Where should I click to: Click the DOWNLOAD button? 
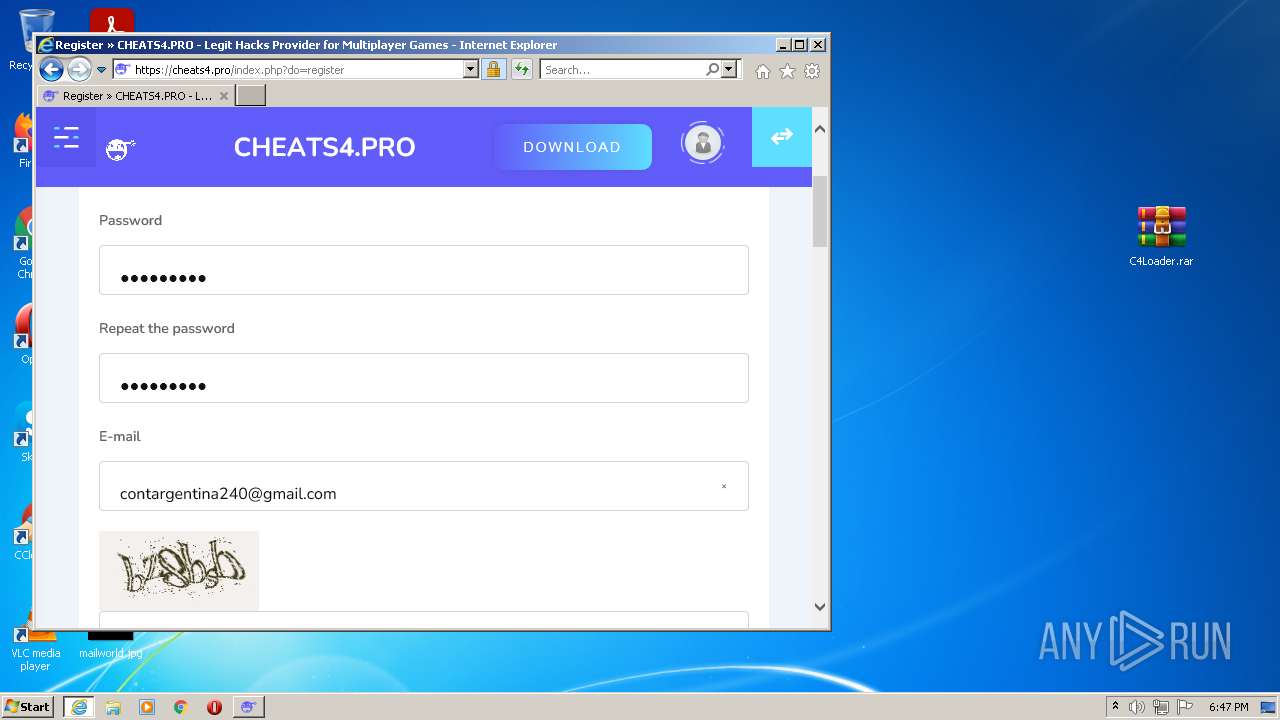click(x=572, y=147)
